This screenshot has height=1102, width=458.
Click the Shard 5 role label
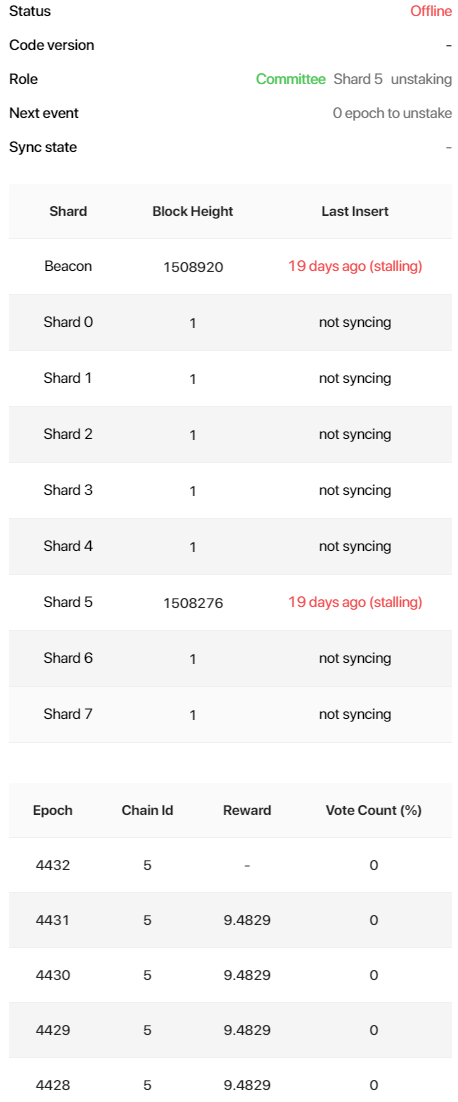(358, 79)
